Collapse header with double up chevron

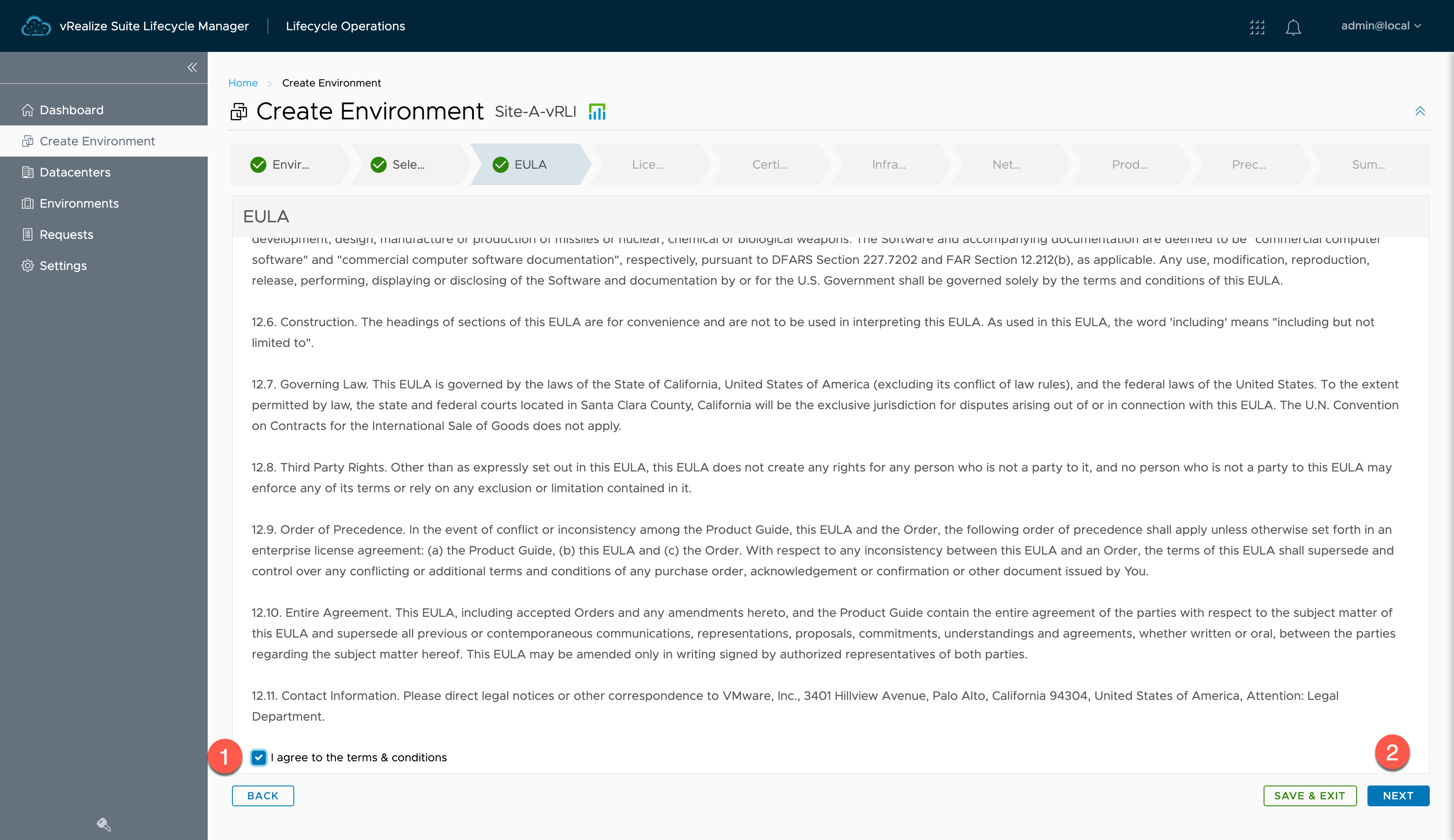(x=1420, y=111)
